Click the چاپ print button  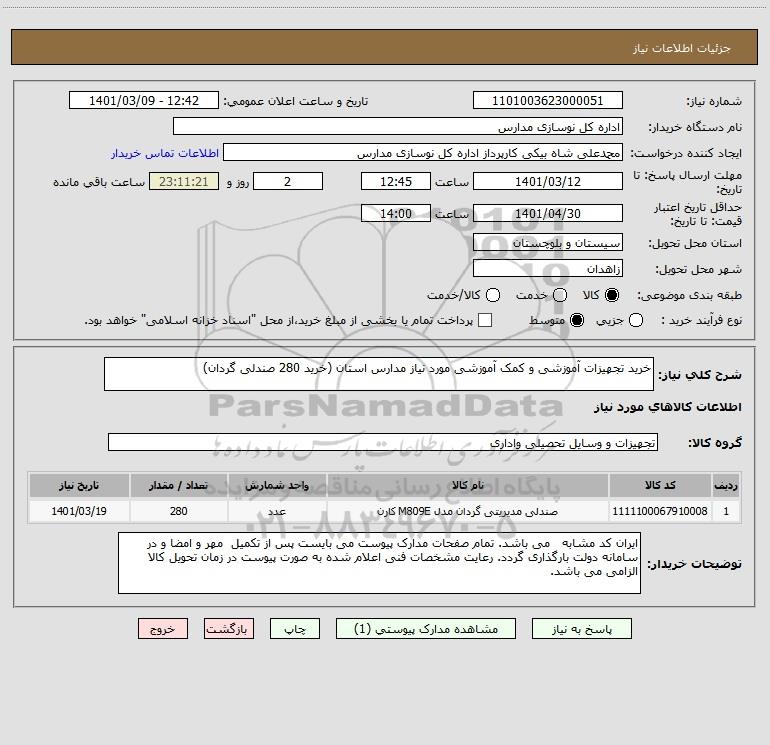tap(295, 629)
